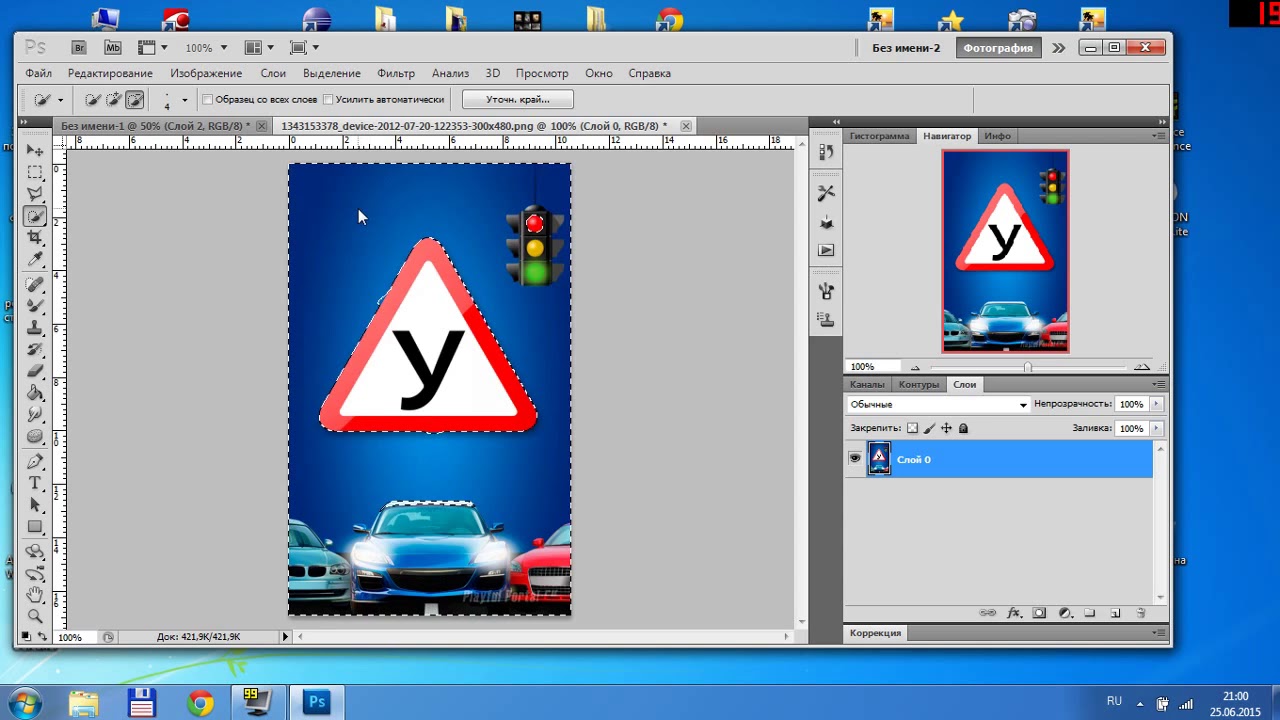Open the 'Изображение' menu
Viewport: 1280px width, 720px height.
206,73
